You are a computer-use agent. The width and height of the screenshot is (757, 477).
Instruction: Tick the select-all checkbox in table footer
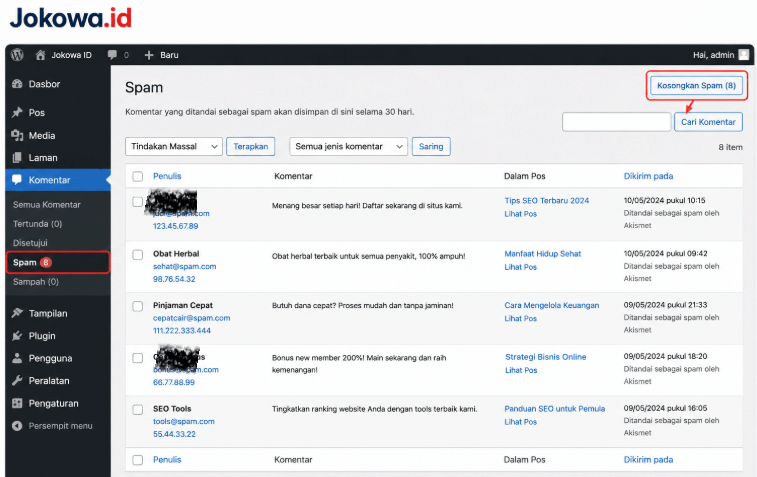click(138, 460)
